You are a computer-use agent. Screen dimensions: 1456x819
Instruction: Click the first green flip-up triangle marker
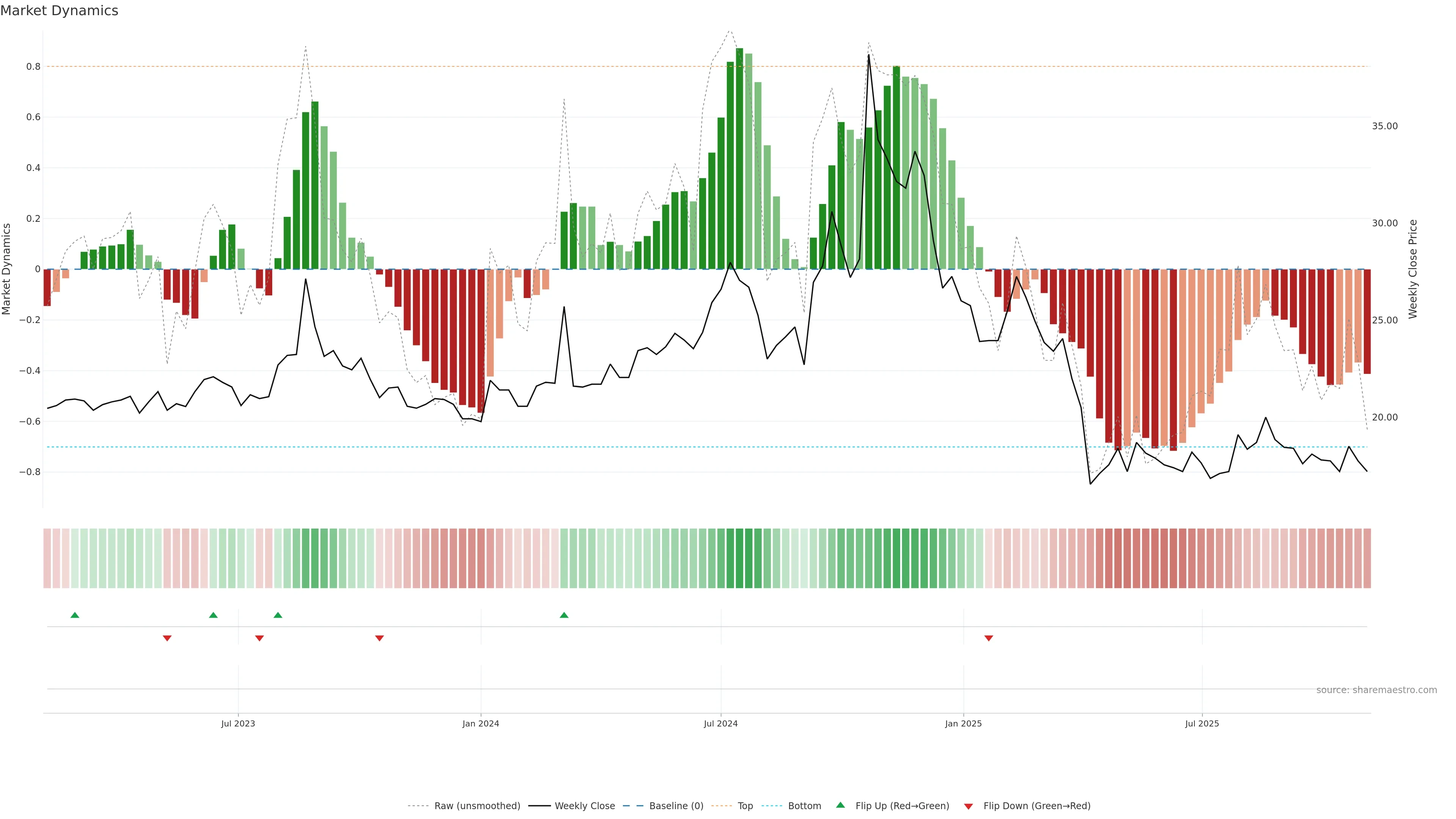75,615
